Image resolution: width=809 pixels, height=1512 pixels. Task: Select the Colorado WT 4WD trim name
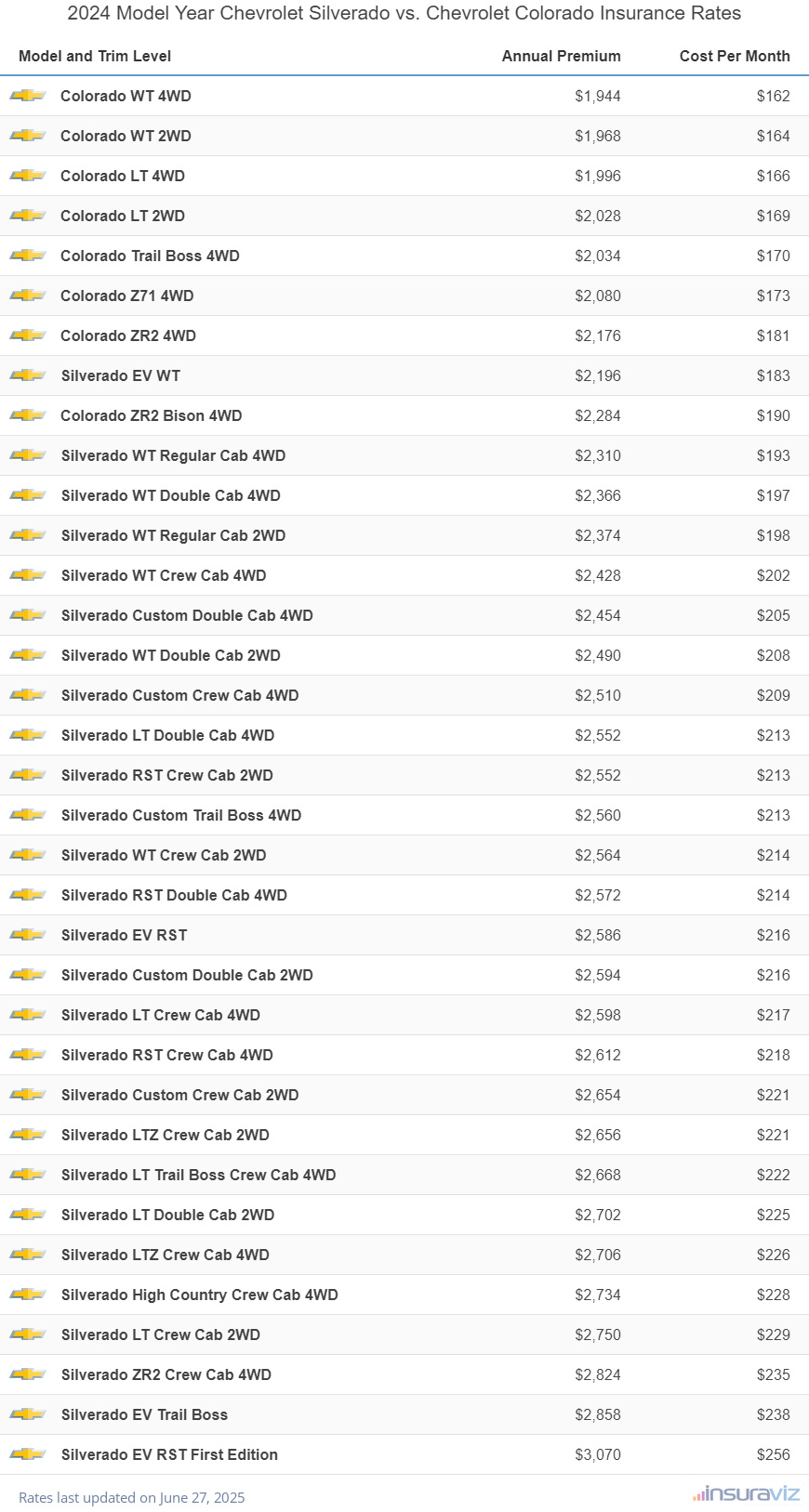(x=126, y=96)
